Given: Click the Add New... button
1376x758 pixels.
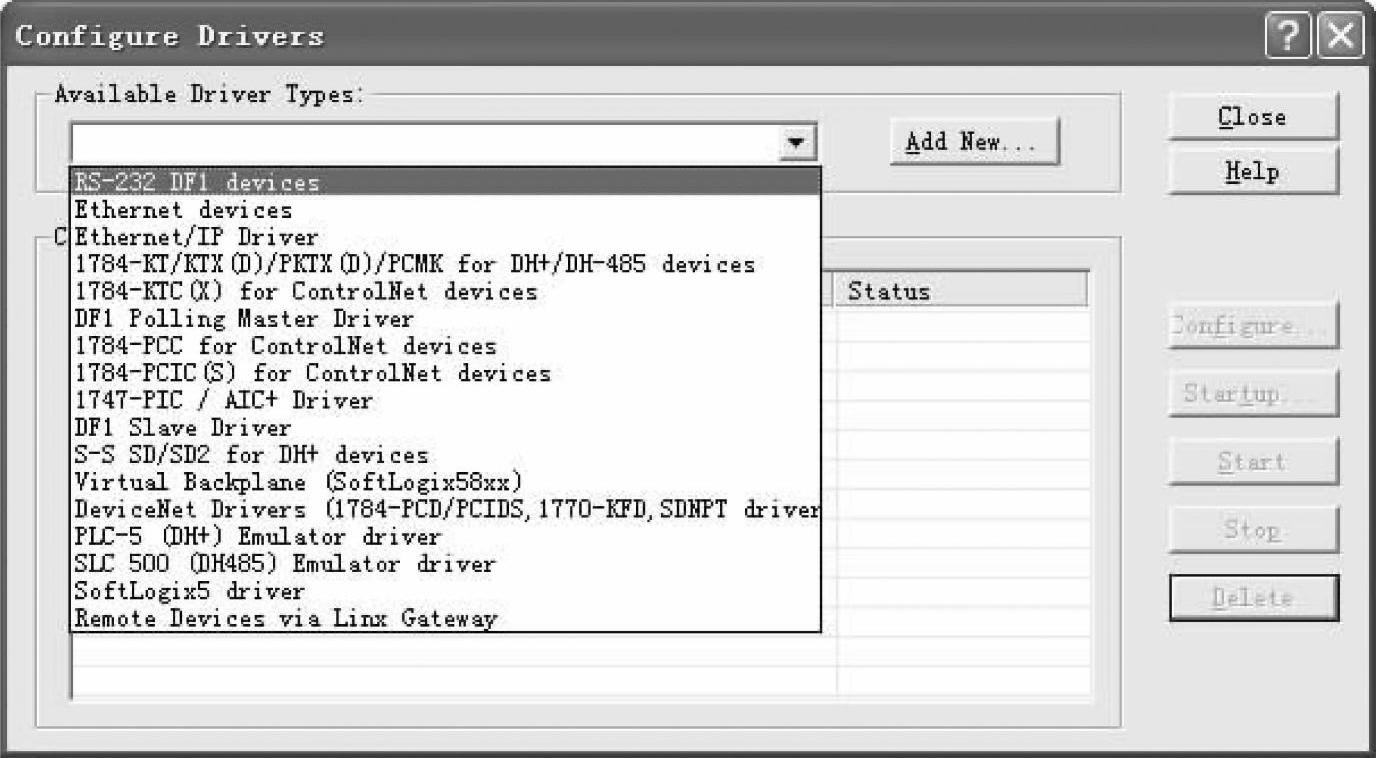Looking at the screenshot, I should pyautogui.click(x=974, y=142).
